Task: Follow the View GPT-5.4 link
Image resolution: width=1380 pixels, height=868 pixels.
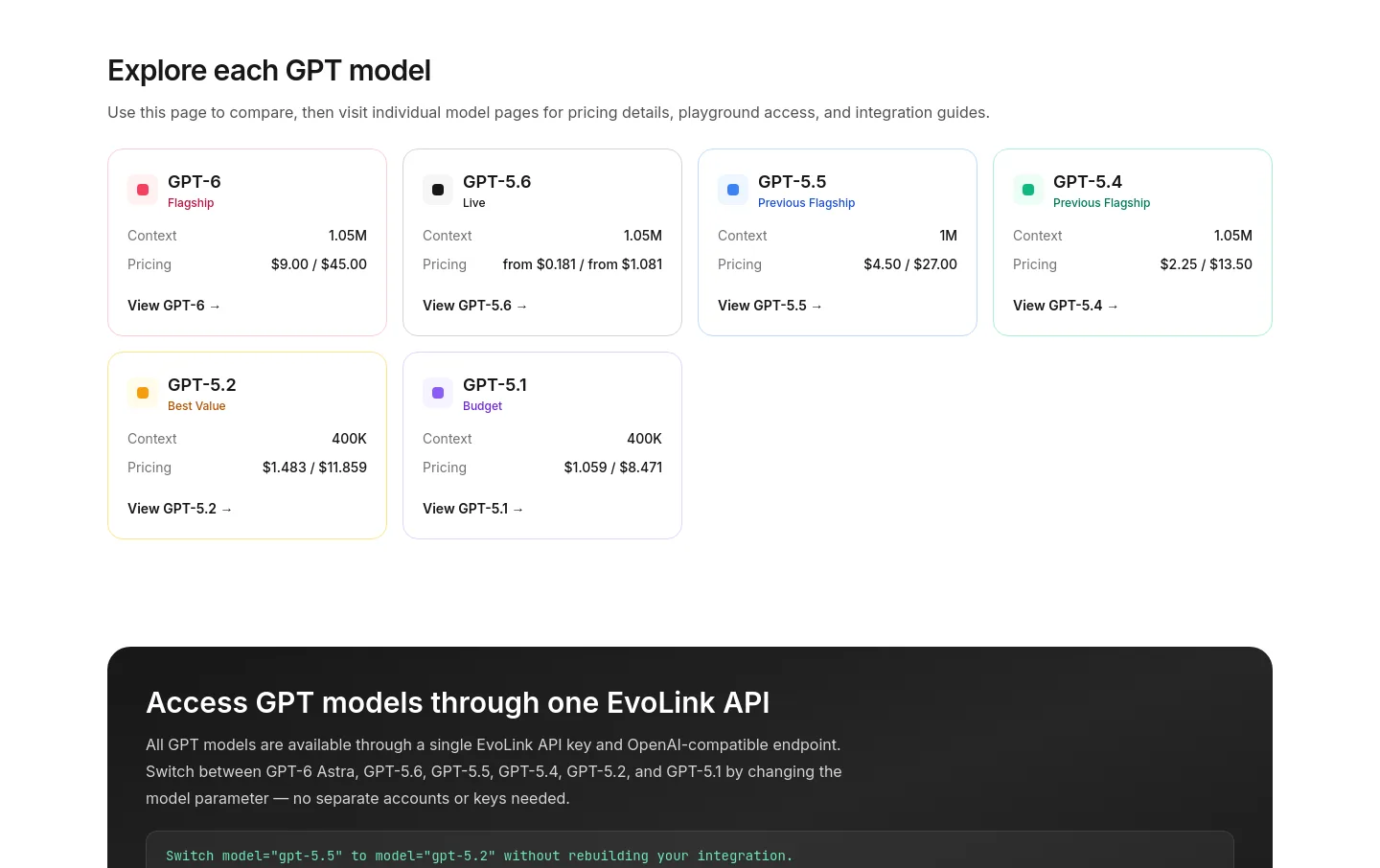Action: tap(1065, 306)
